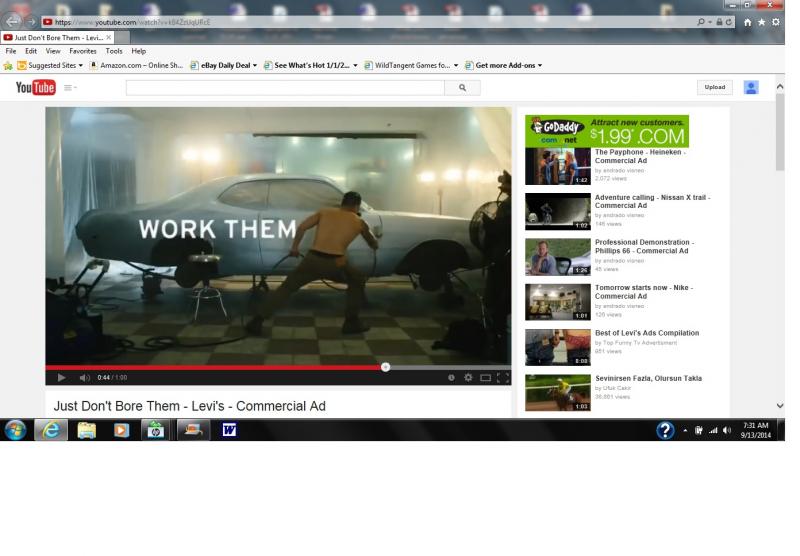Show hidden tray icons arrow

click(x=685, y=431)
